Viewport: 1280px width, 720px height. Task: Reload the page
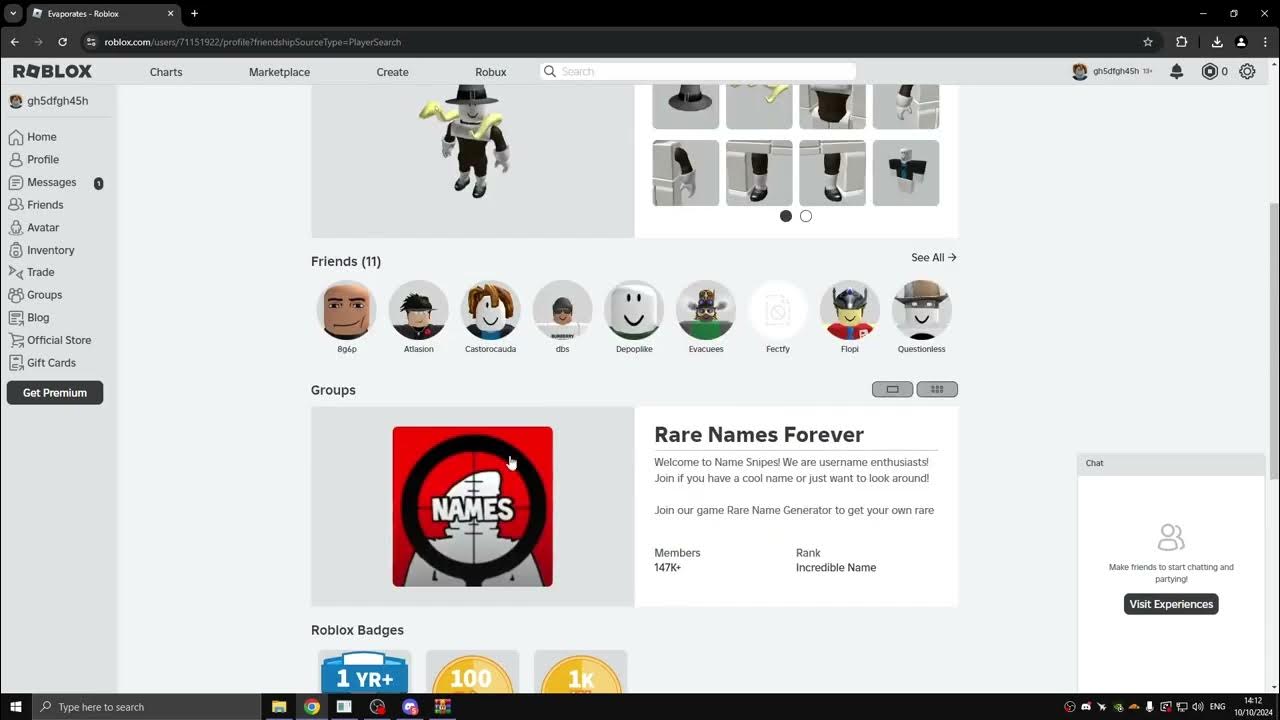pyautogui.click(x=62, y=42)
